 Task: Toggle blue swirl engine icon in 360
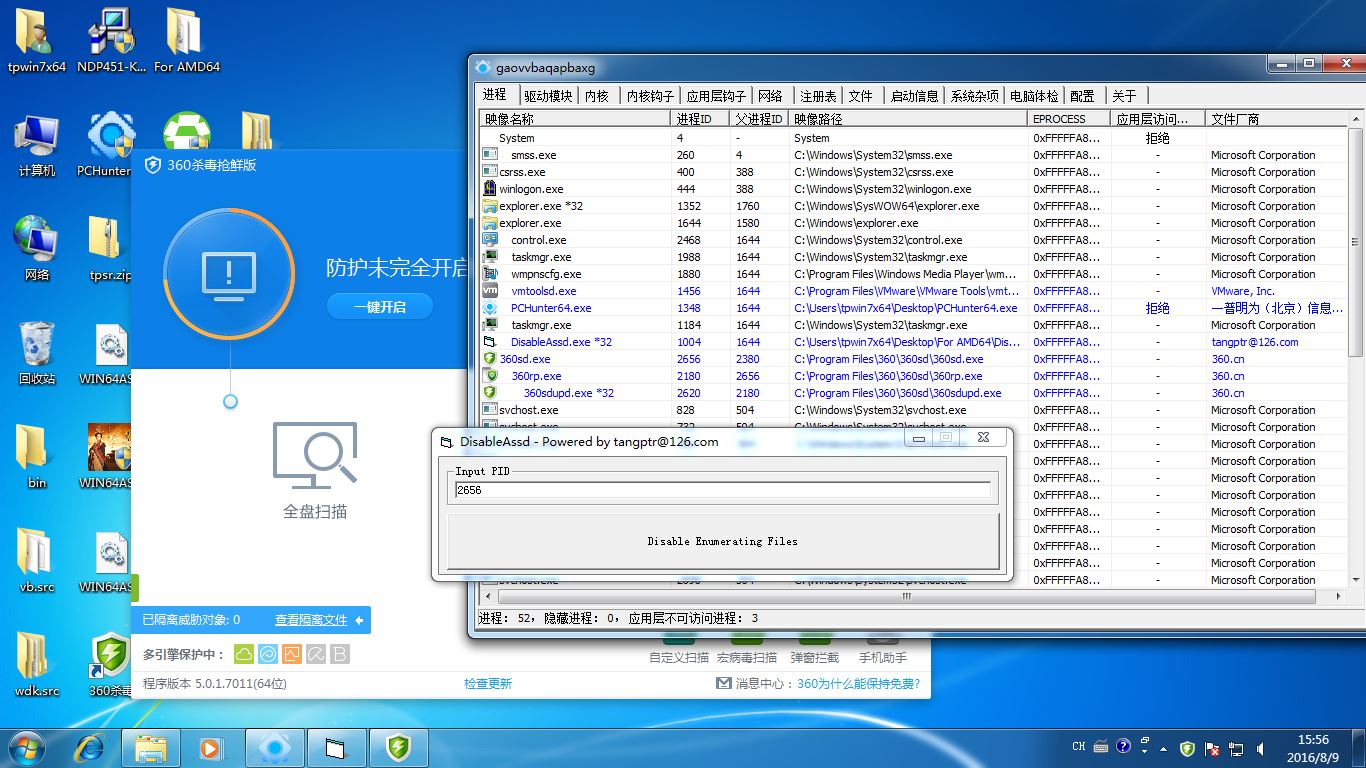pyautogui.click(x=268, y=654)
